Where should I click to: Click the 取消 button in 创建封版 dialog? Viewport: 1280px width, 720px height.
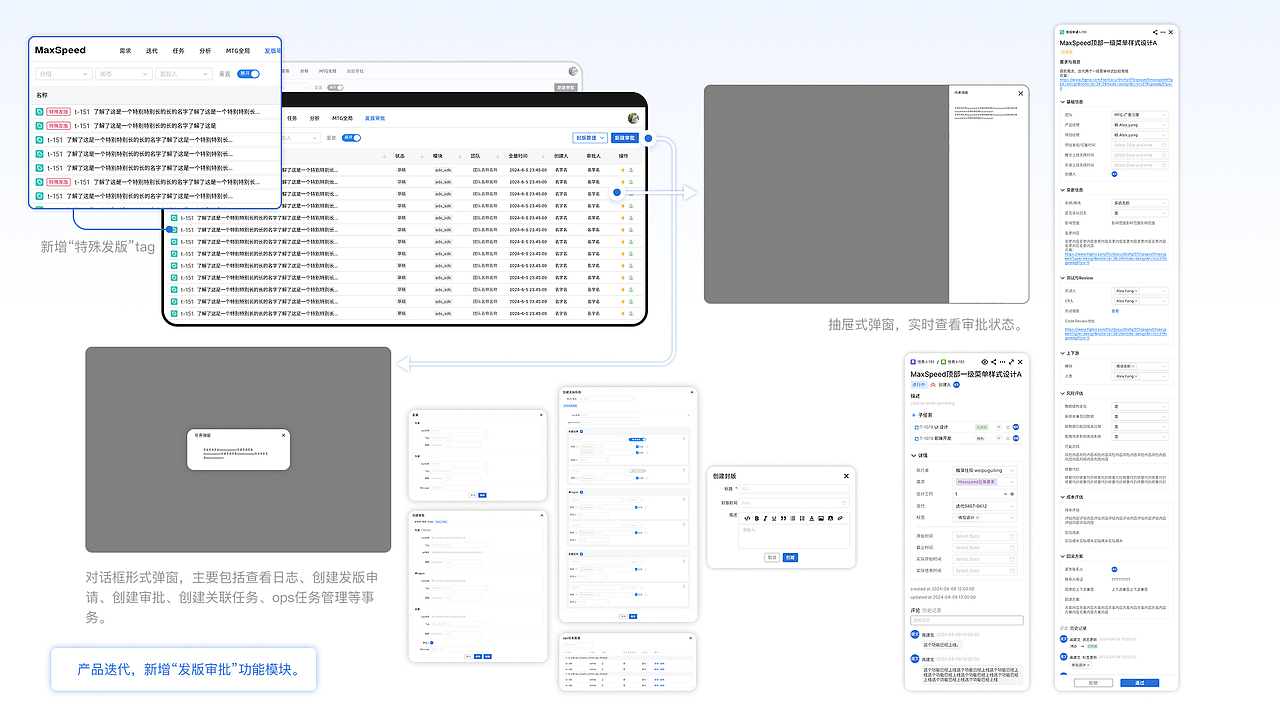coord(772,557)
